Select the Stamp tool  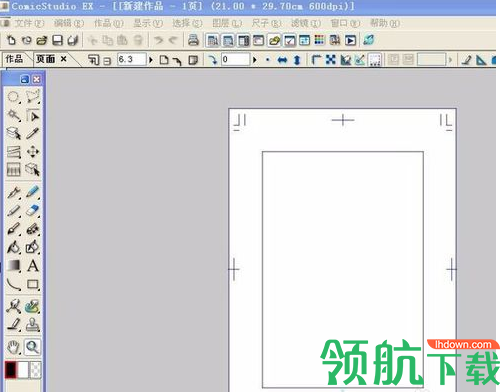pyautogui.click(x=33, y=324)
